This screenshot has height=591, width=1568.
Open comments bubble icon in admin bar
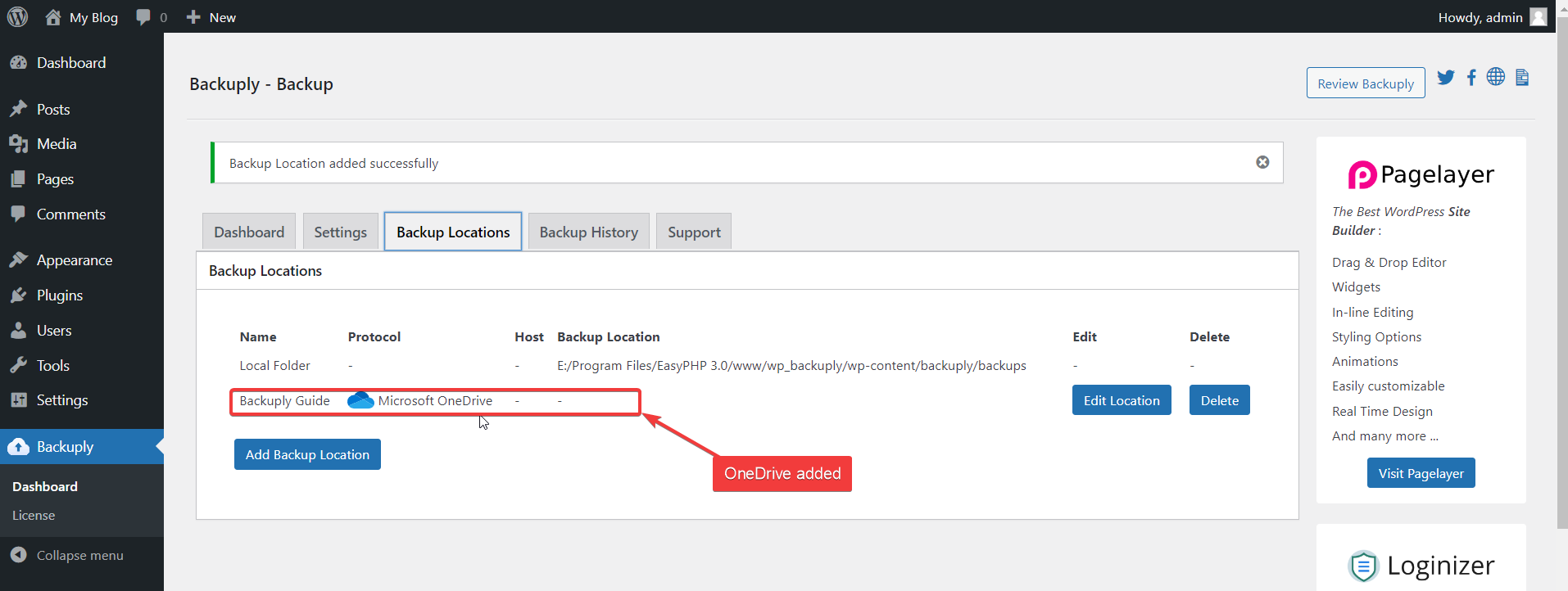coord(143,17)
